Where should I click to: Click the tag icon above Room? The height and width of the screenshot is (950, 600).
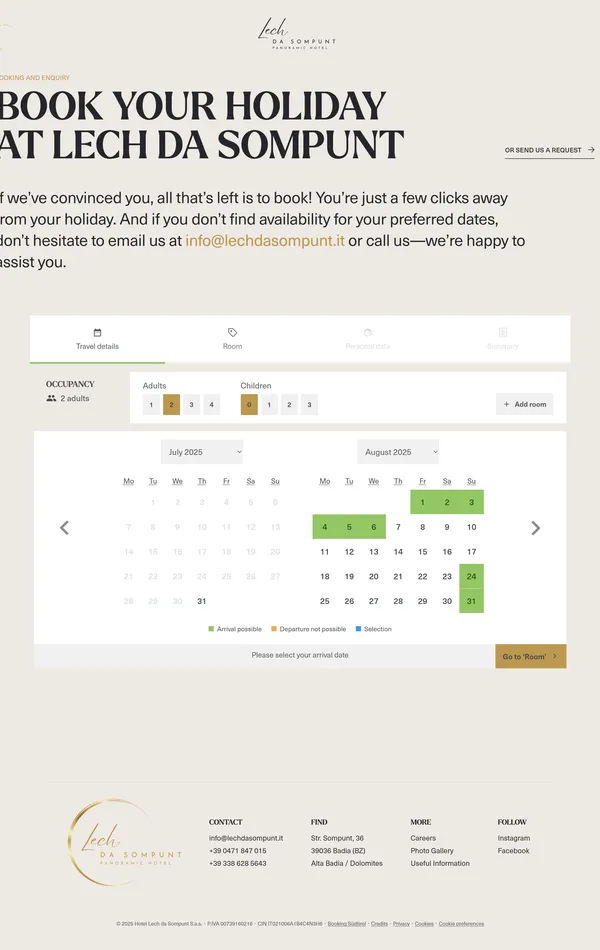coord(232,332)
